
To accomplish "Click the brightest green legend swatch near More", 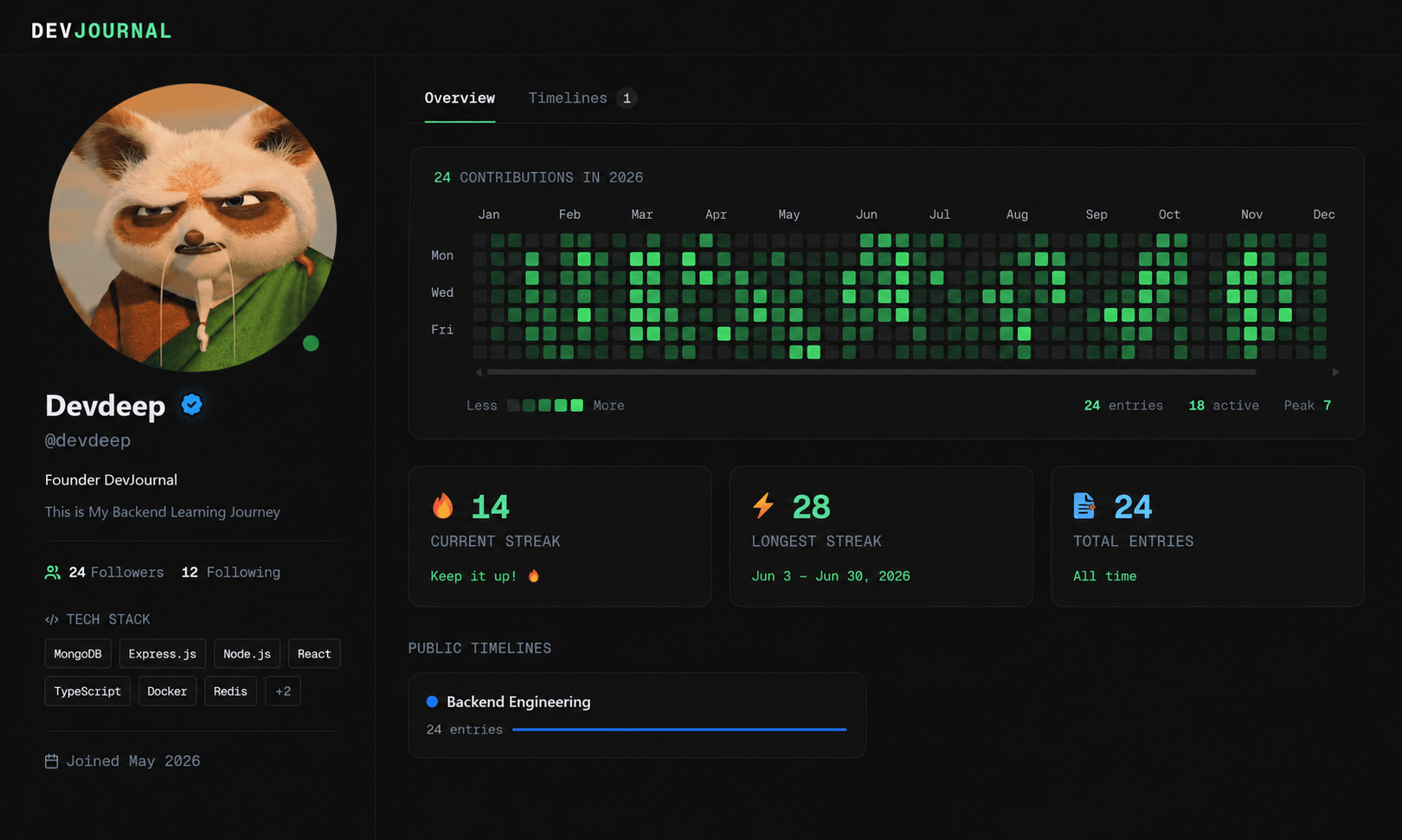I will pos(577,406).
